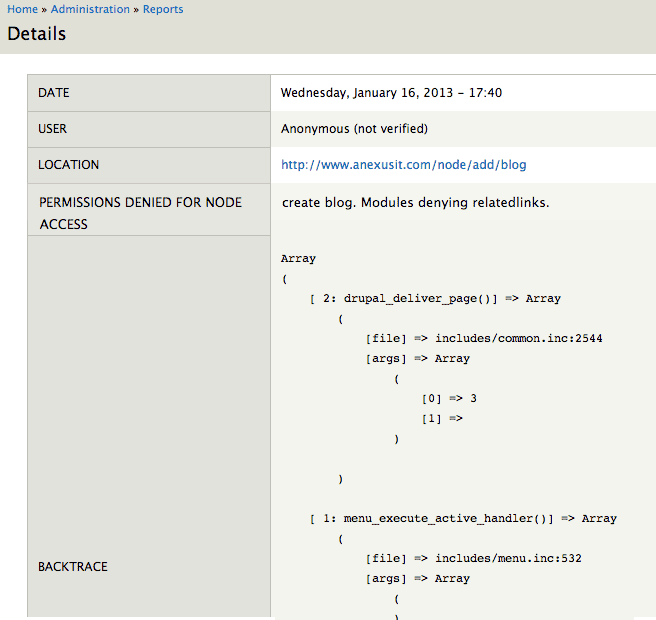Click the '[0] => 3' argument line

(x=449, y=398)
